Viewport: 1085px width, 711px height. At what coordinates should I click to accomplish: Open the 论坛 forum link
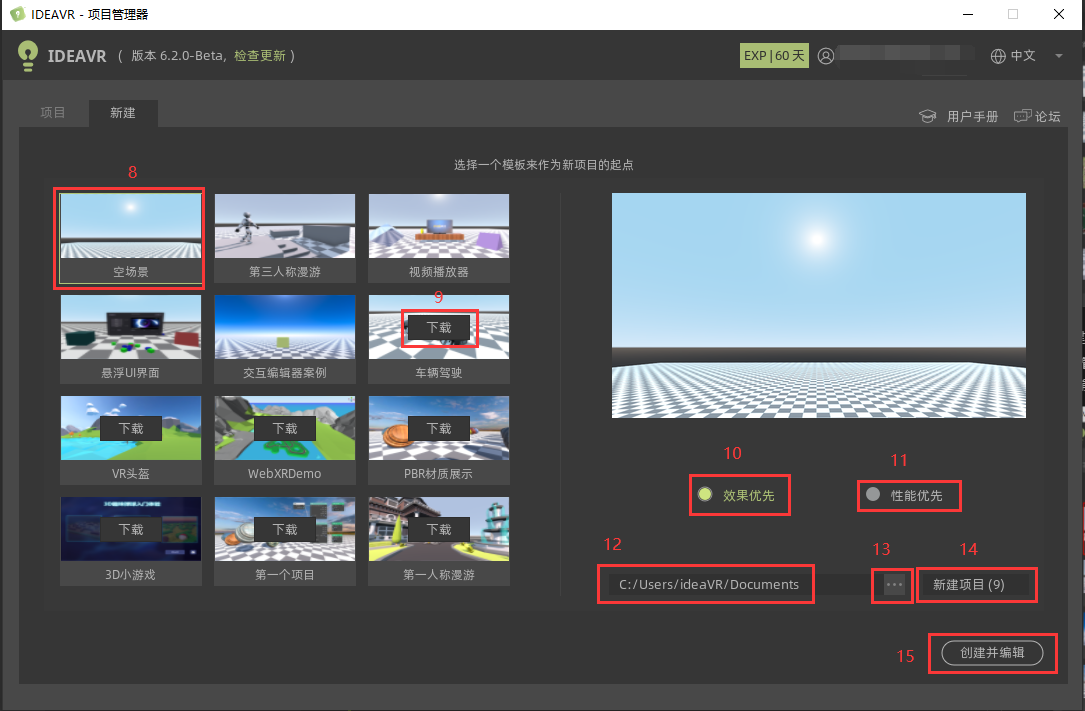pyautogui.click(x=1047, y=116)
